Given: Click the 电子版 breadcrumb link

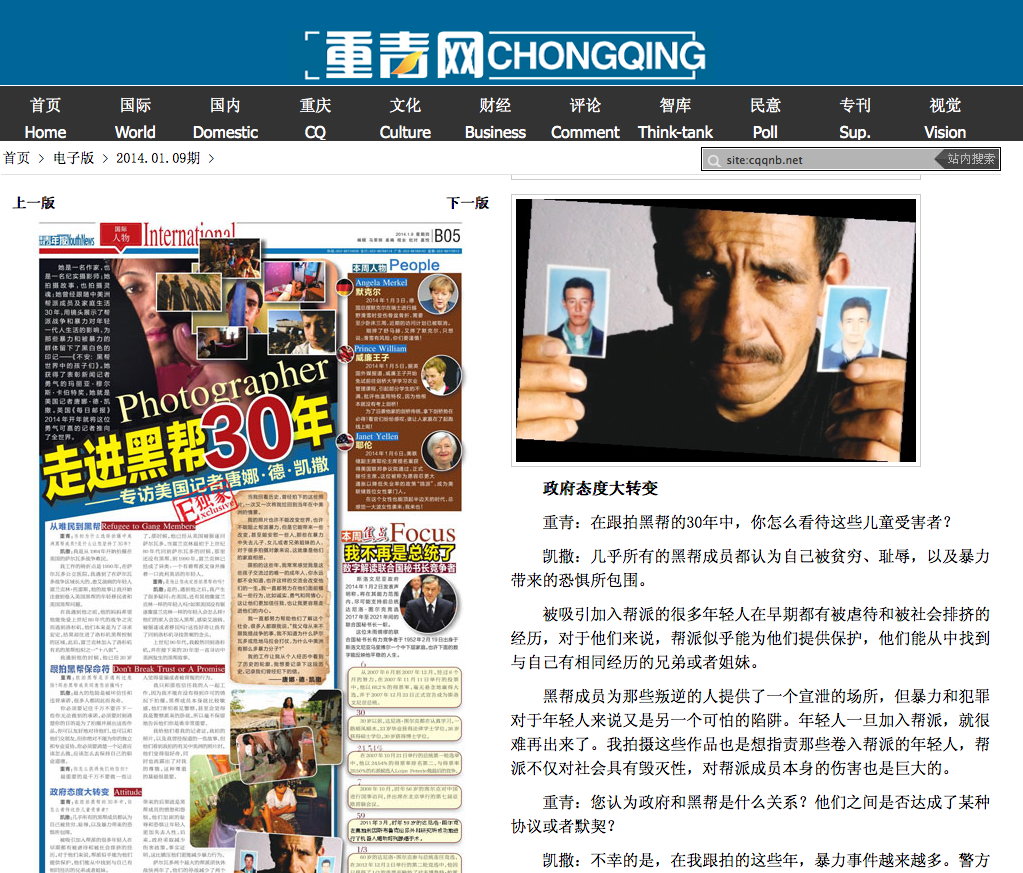Looking at the screenshot, I should click(73, 158).
